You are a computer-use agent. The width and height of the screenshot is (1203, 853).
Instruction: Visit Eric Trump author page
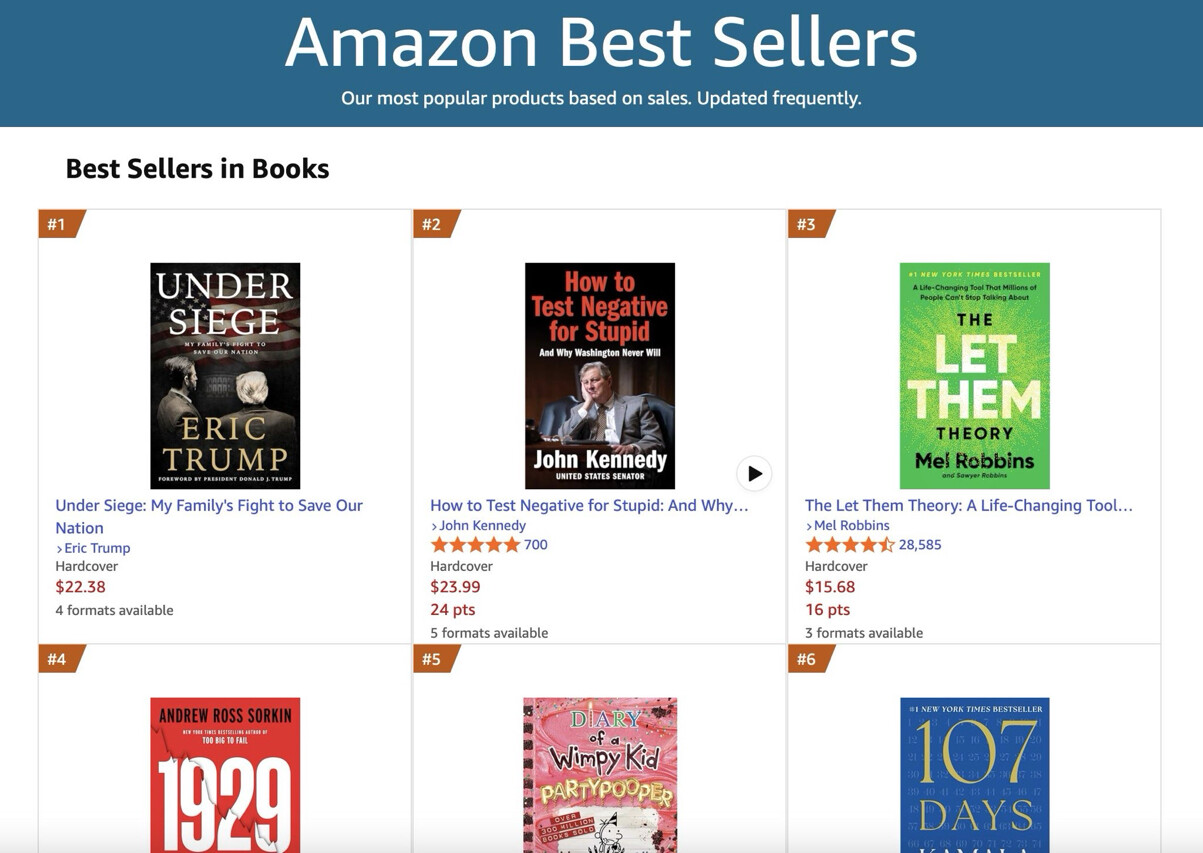[x=97, y=548]
